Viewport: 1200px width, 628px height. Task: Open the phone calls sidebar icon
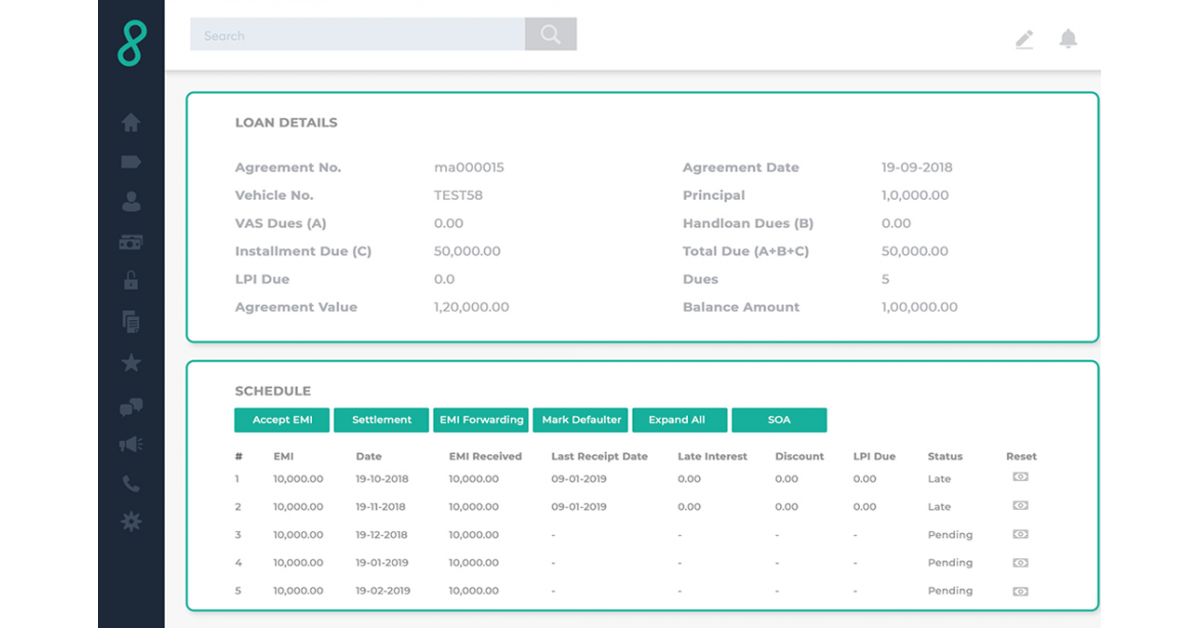[131, 484]
